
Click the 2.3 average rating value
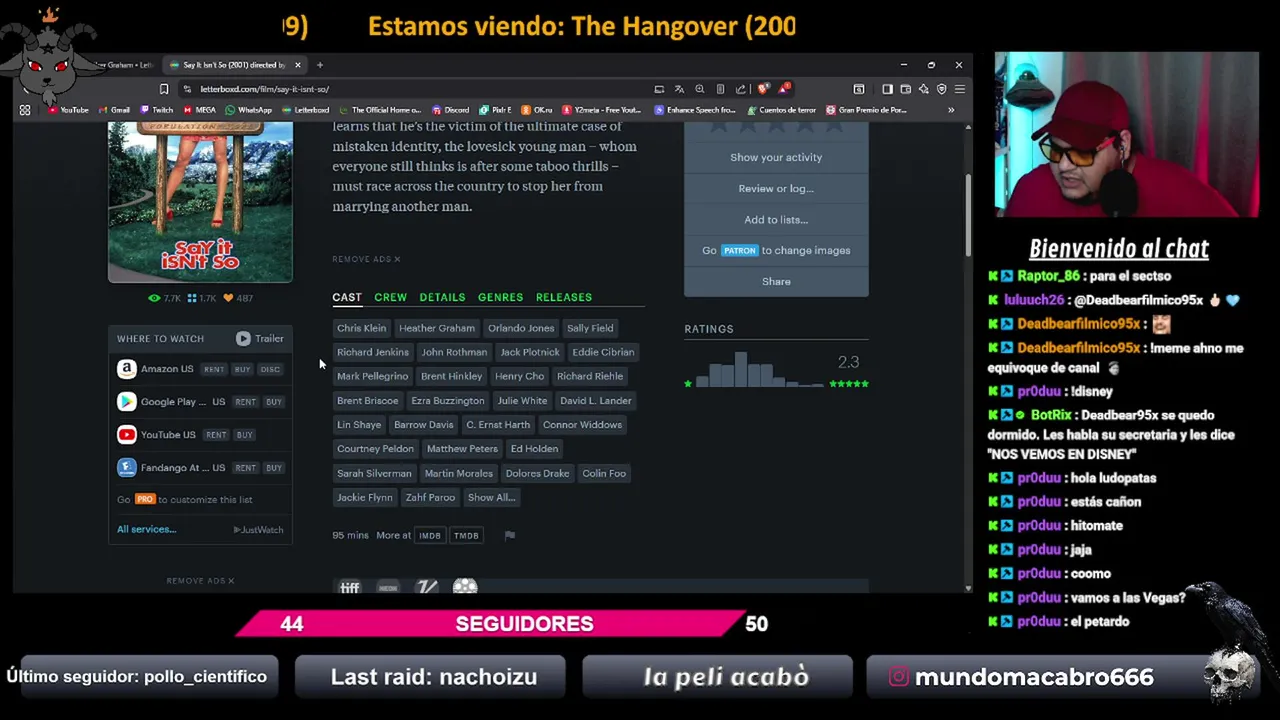click(848, 362)
